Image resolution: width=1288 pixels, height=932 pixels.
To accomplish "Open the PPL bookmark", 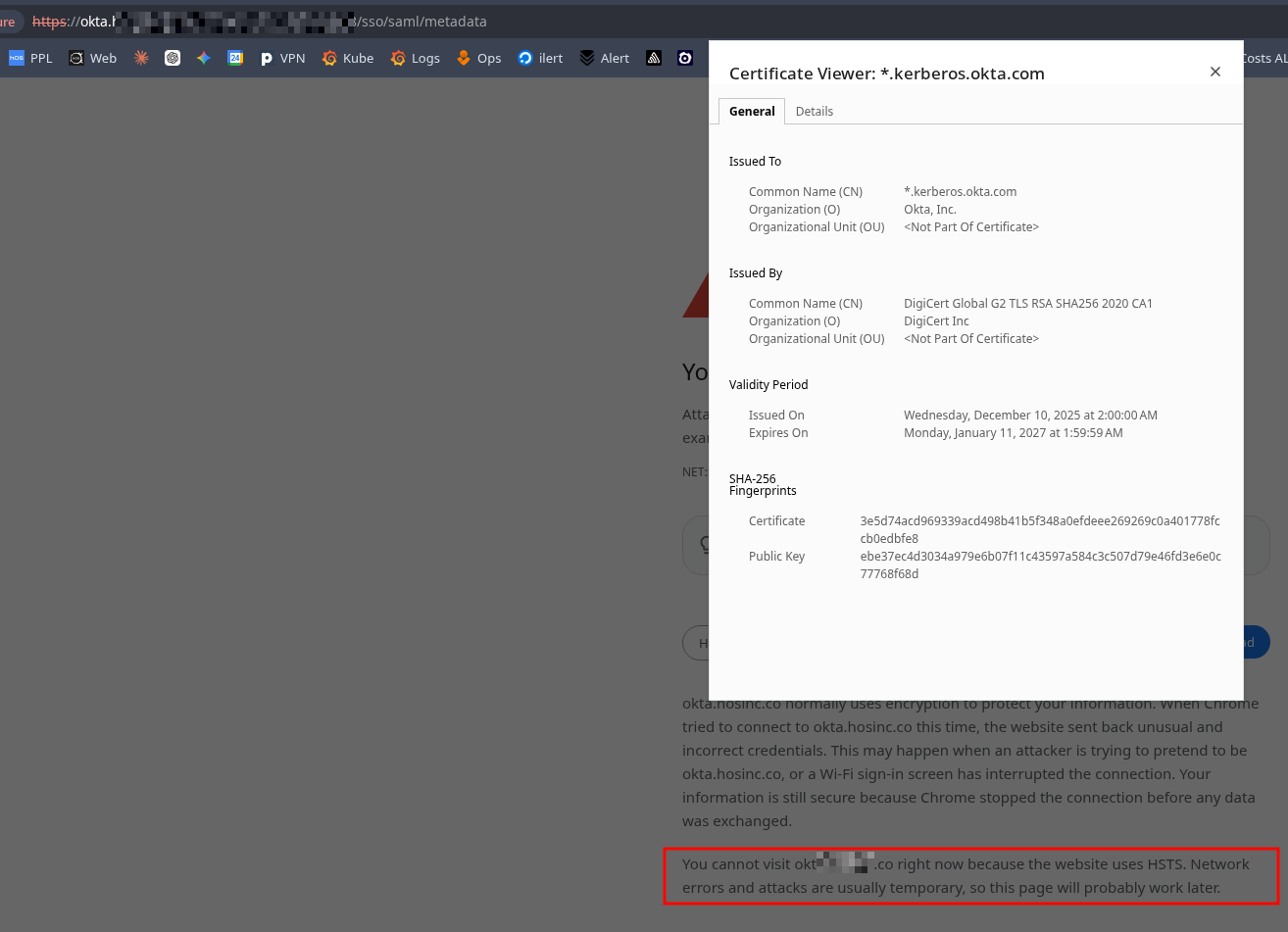I will (x=30, y=59).
